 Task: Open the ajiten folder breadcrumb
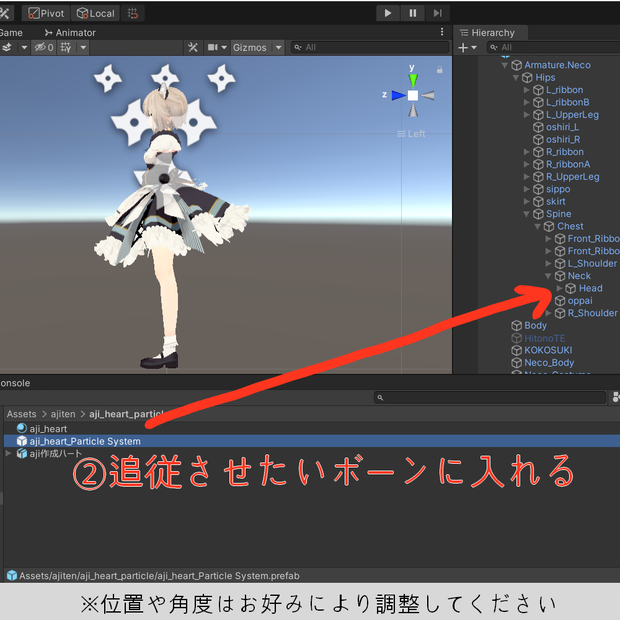tap(62, 414)
